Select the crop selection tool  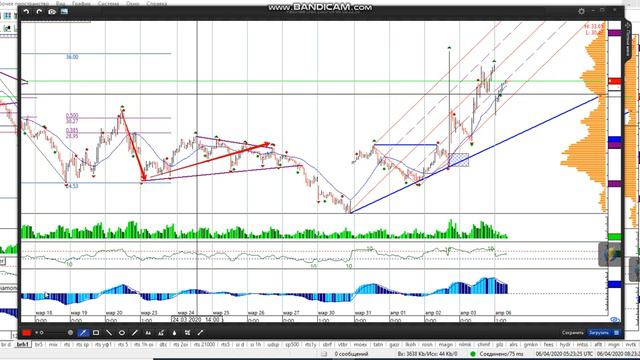(x=187, y=333)
